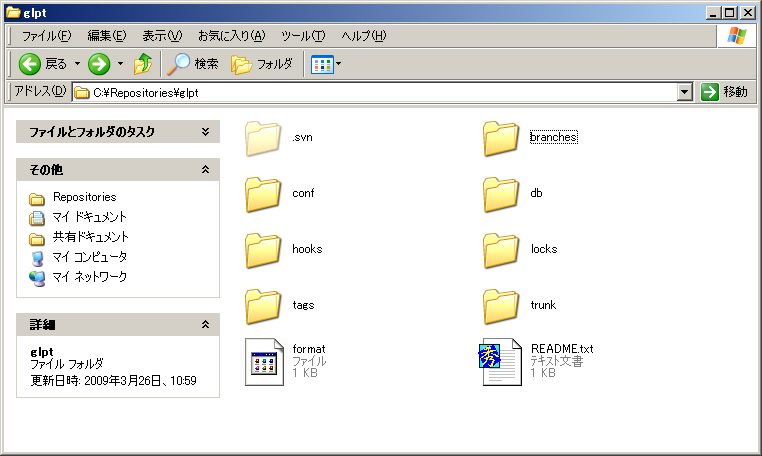Select the conf folder icon
Image resolution: width=762 pixels, height=456 pixels.
pyautogui.click(x=263, y=194)
